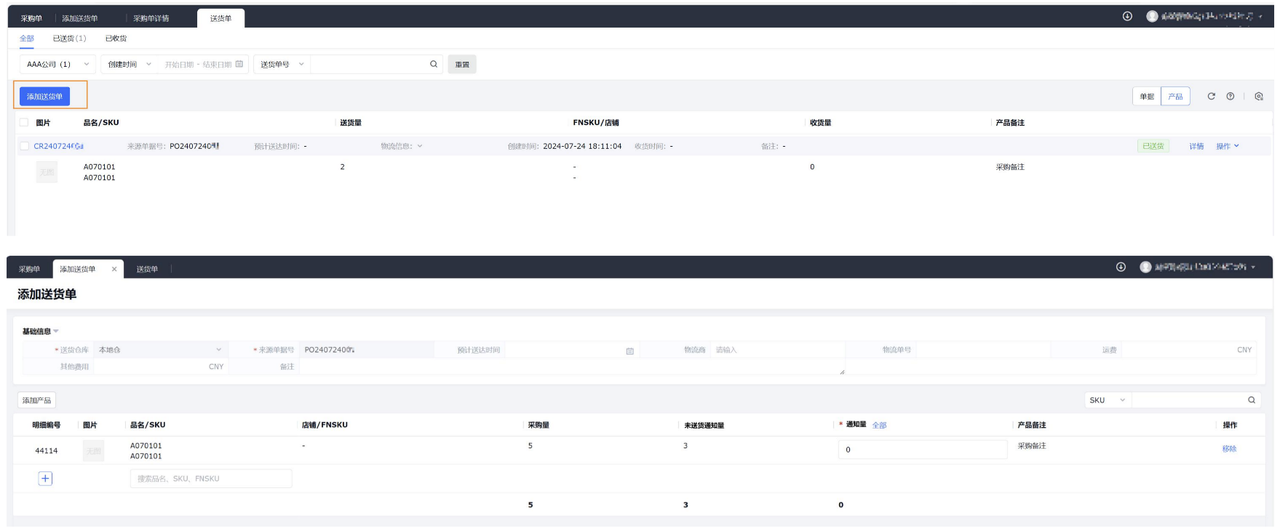Click the 通知量 quantity input field
Screen dimensions: 1280x531
coord(922,450)
